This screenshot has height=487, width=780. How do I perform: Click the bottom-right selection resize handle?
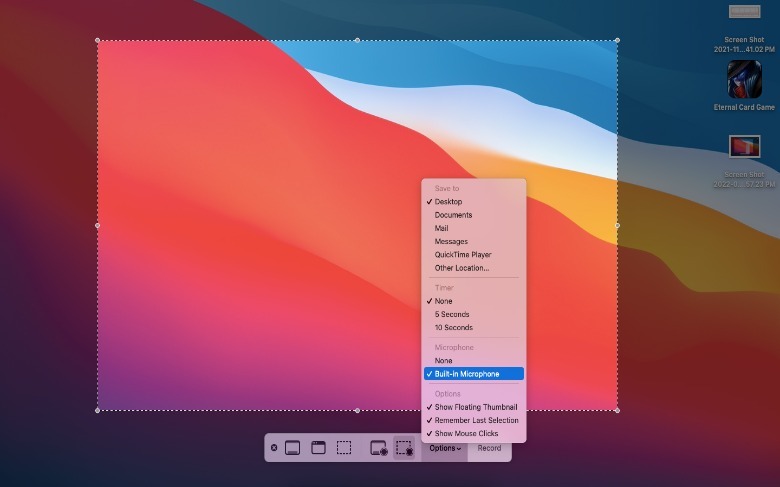pos(617,410)
